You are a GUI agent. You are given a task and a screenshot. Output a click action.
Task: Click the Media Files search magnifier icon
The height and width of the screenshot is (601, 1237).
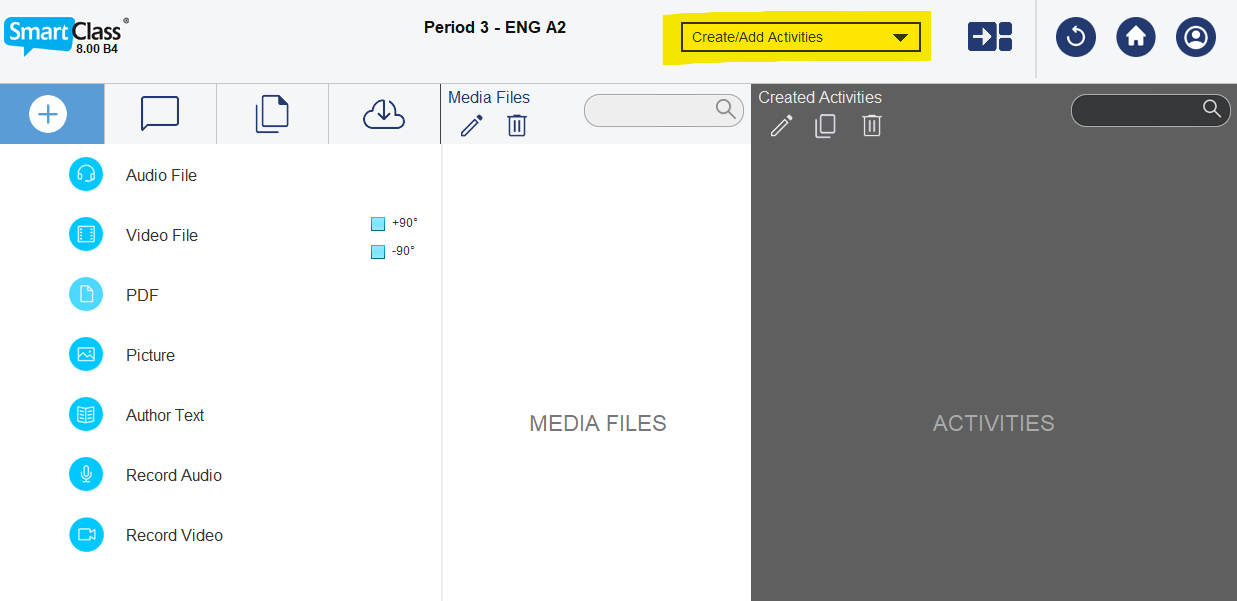726,109
